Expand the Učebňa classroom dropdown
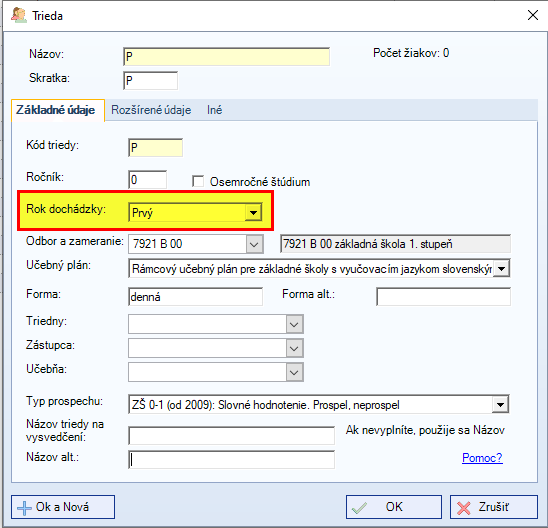Viewport: 548px width, 528px height. (x=294, y=372)
